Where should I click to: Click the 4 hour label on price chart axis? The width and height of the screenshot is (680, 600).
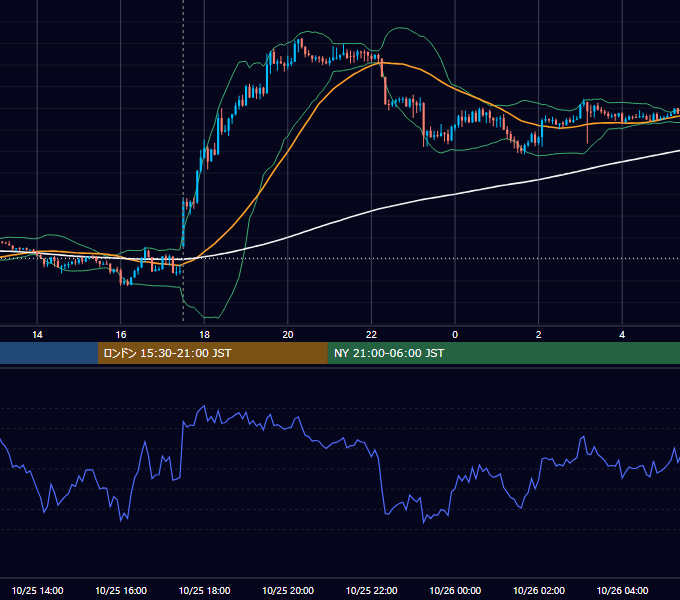click(x=622, y=335)
